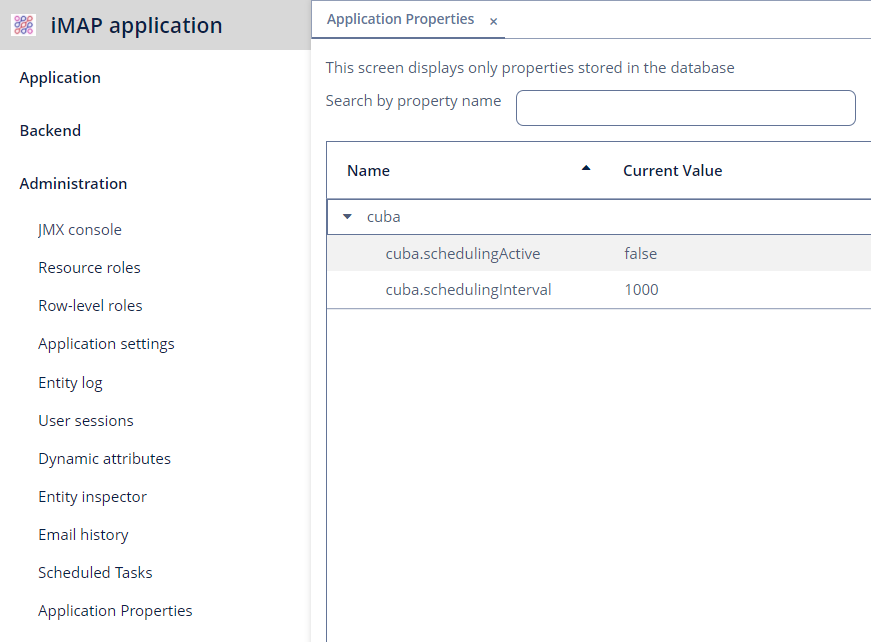
Task: Collapse the cuba tree group arrow
Action: [x=347, y=217]
